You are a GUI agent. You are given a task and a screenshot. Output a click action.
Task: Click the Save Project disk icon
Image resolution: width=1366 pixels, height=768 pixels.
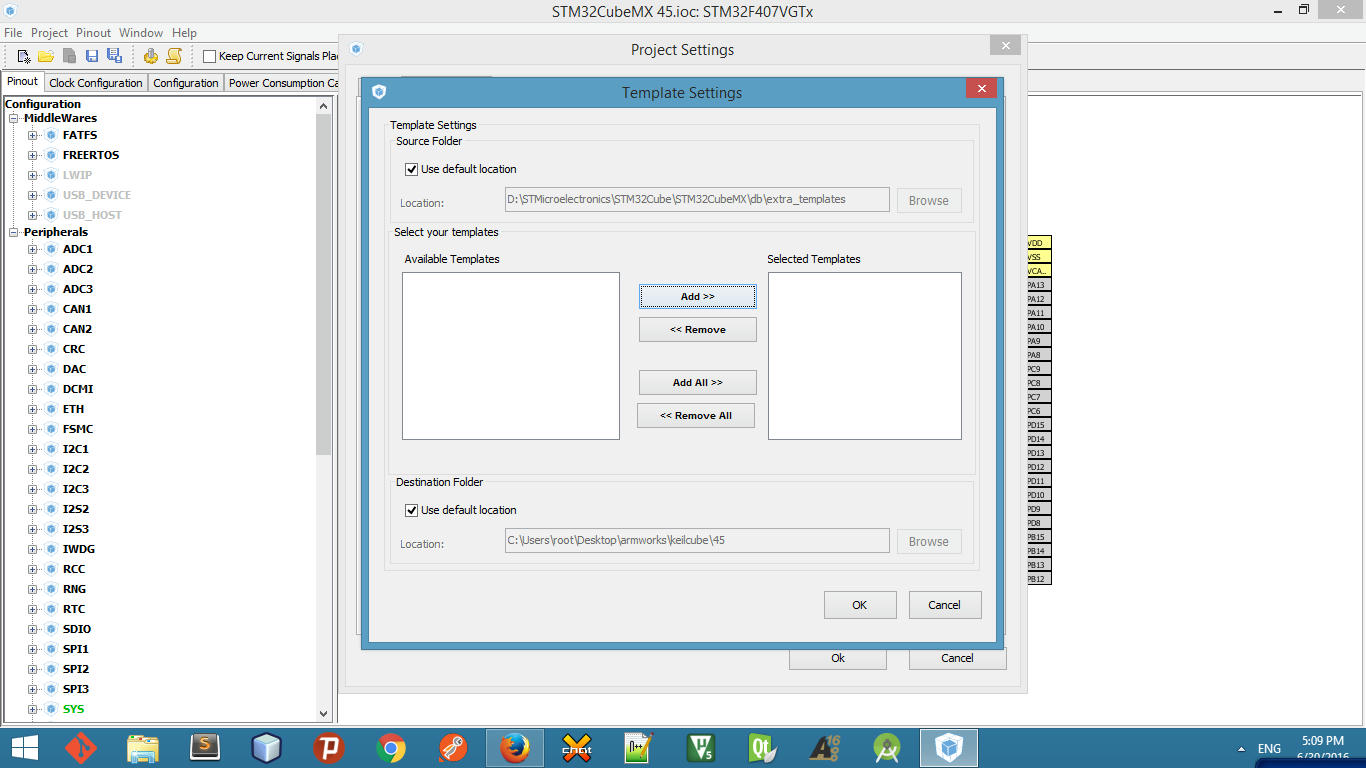point(91,56)
